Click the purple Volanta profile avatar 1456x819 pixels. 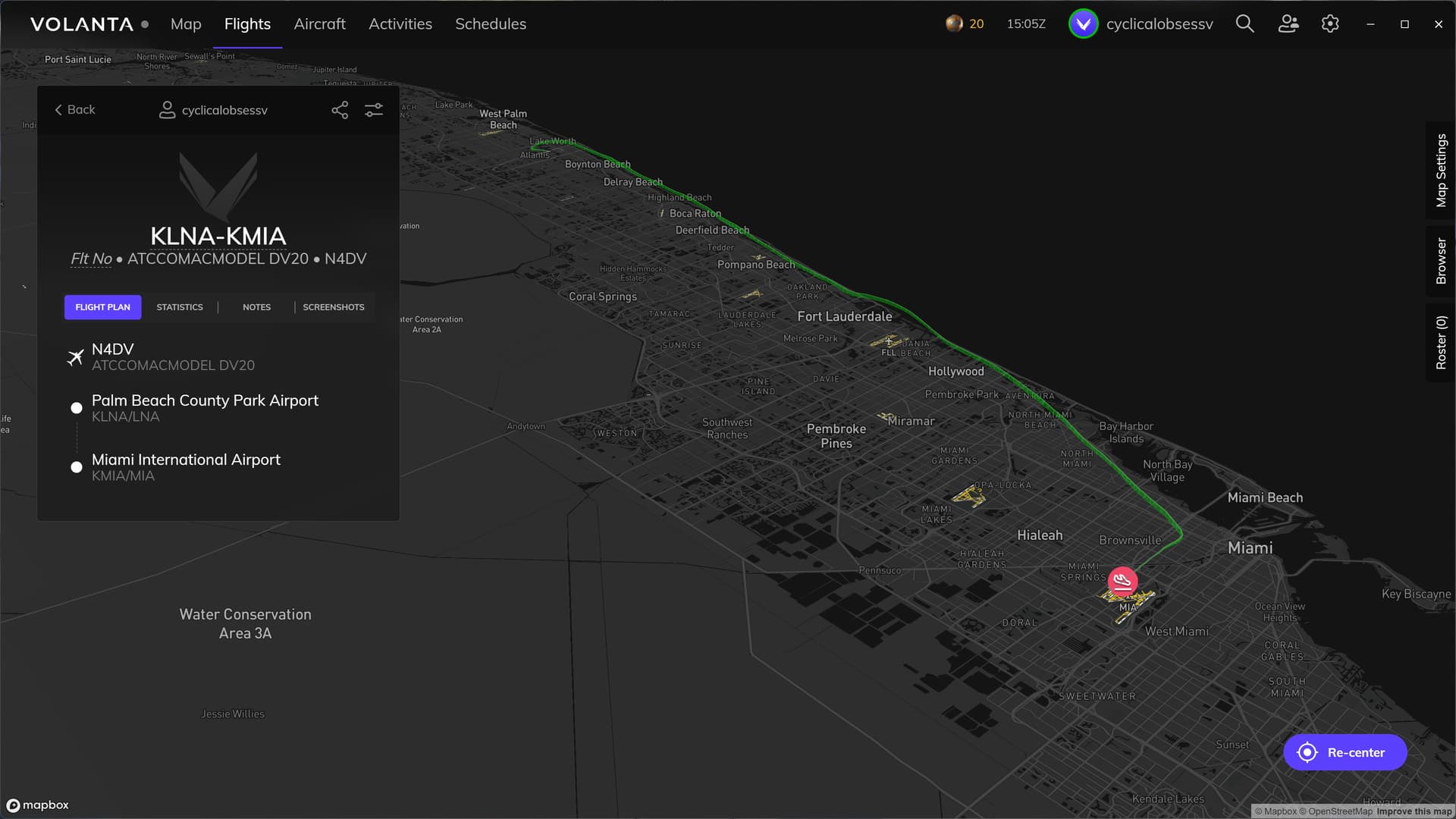tap(1083, 24)
